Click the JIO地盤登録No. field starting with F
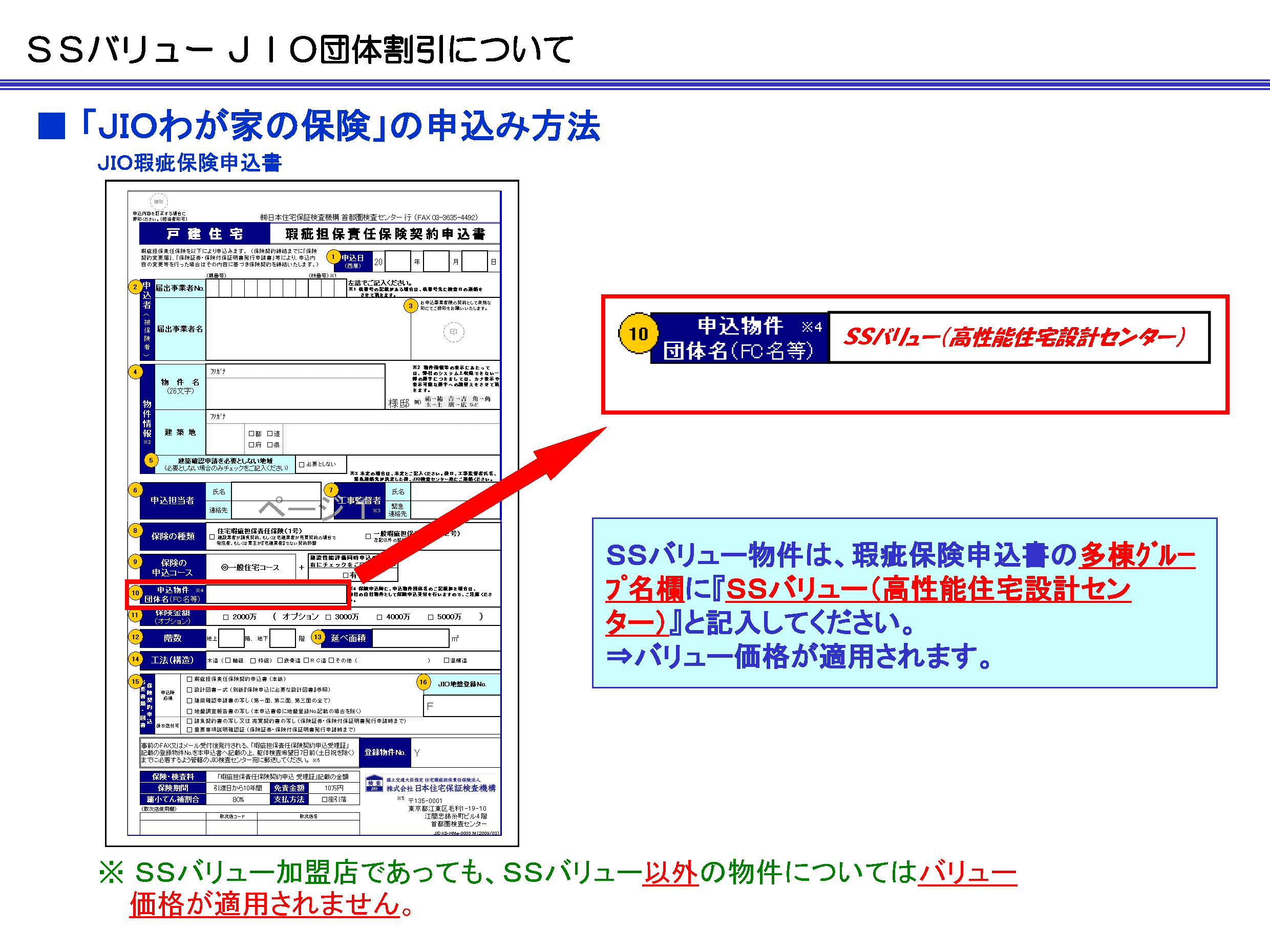 [x=462, y=706]
